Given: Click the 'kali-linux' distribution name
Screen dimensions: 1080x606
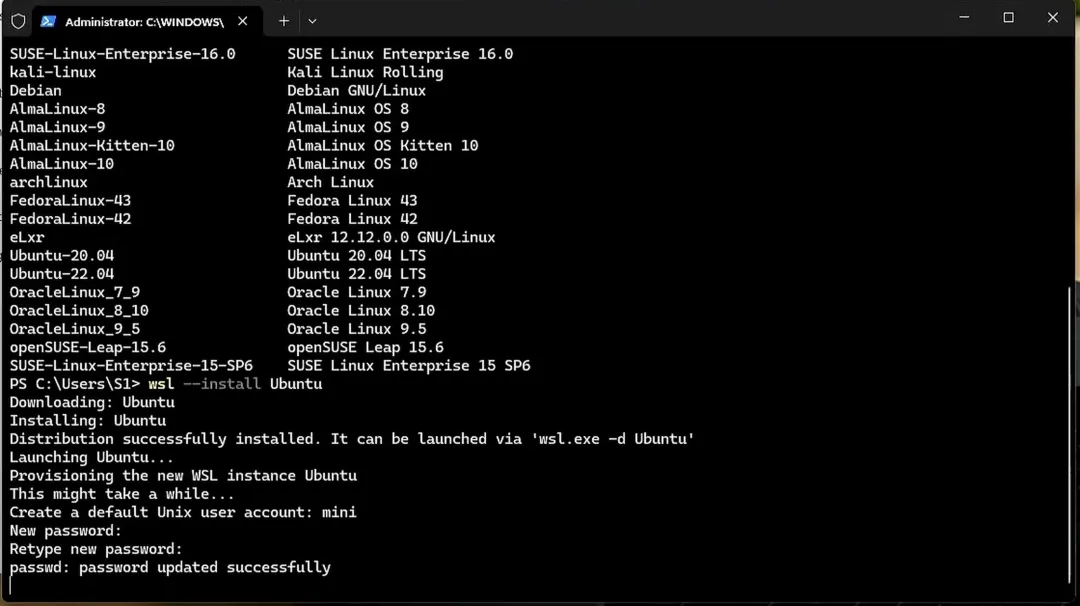Looking at the screenshot, I should coord(53,72).
